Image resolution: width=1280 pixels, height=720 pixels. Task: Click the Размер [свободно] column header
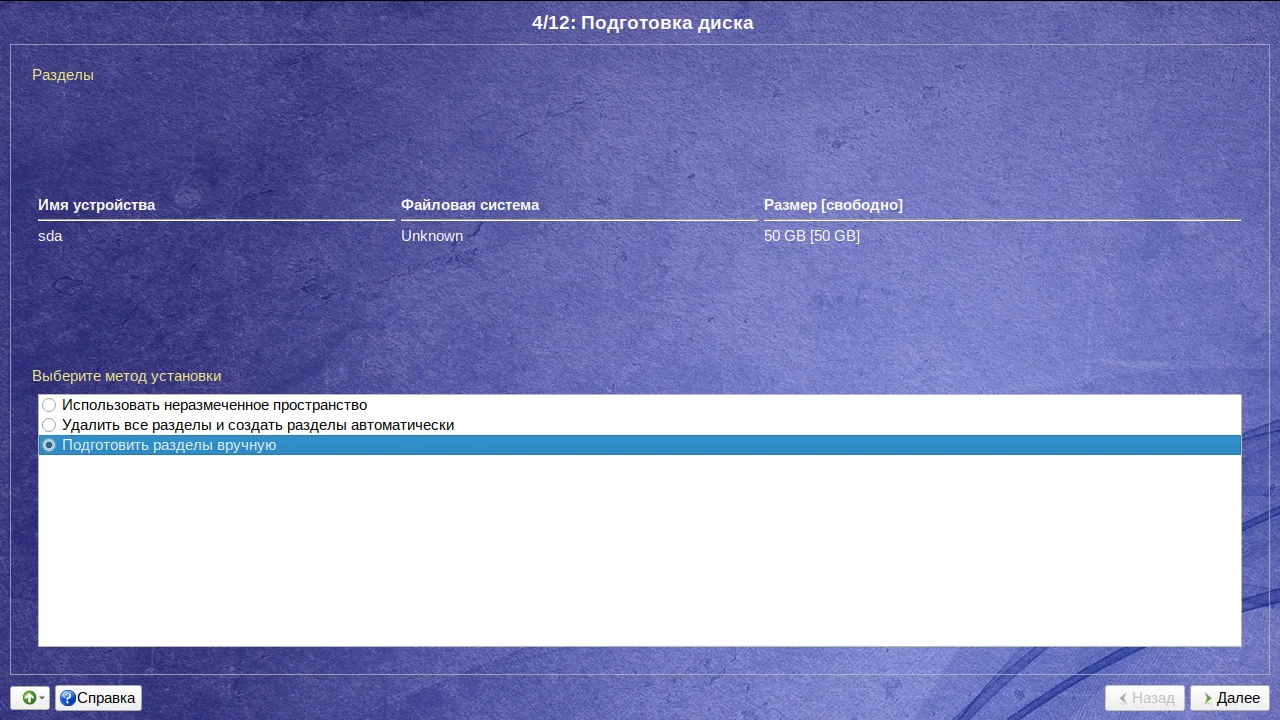click(x=833, y=205)
